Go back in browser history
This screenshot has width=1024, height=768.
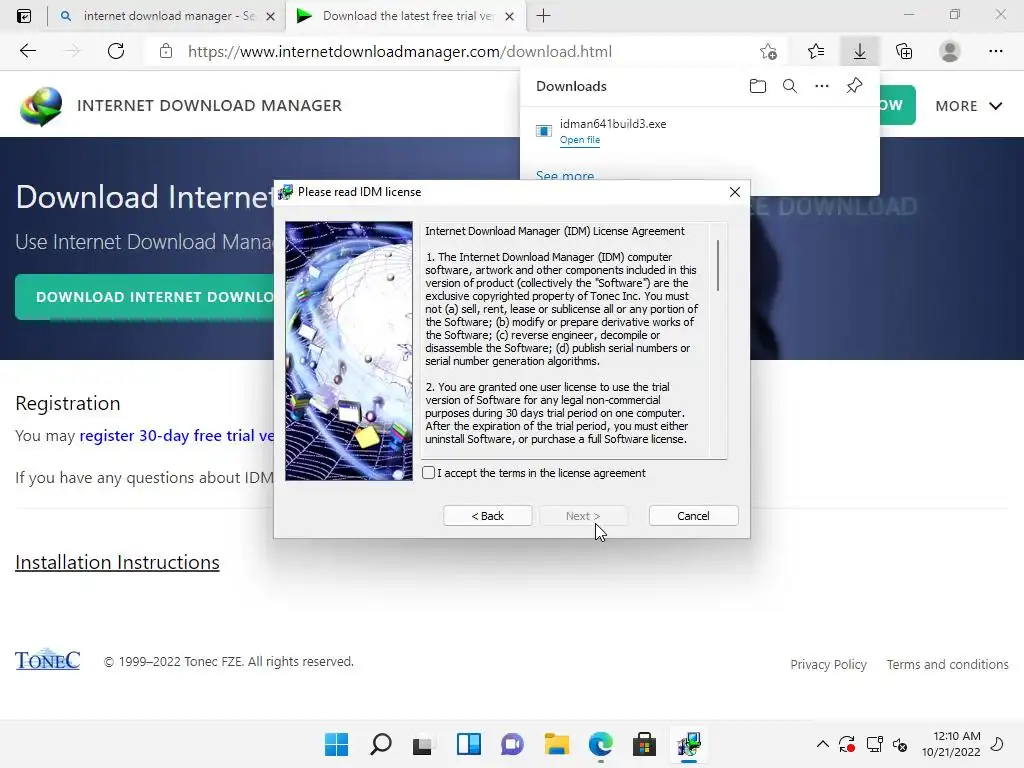(27, 51)
